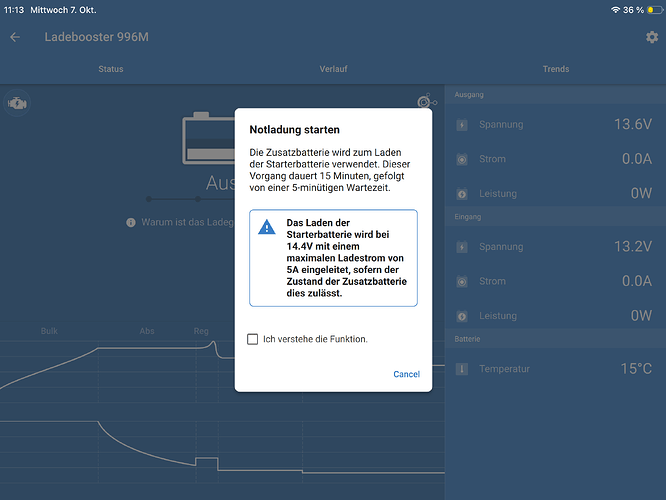Viewport: 666px width, 500px height.
Task: Cancel the Notladung starten dialog
Action: [406, 374]
